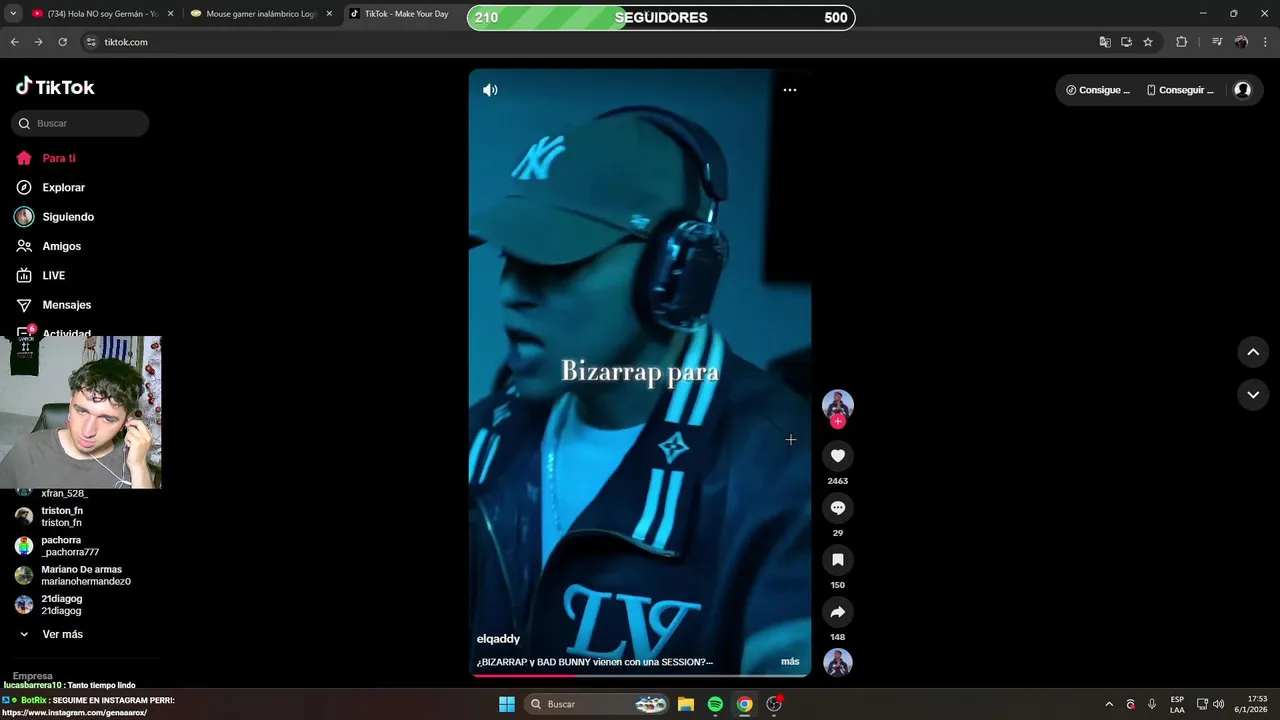The width and height of the screenshot is (1280, 720).
Task: Translate this page with Chrome icon
Action: (1105, 42)
